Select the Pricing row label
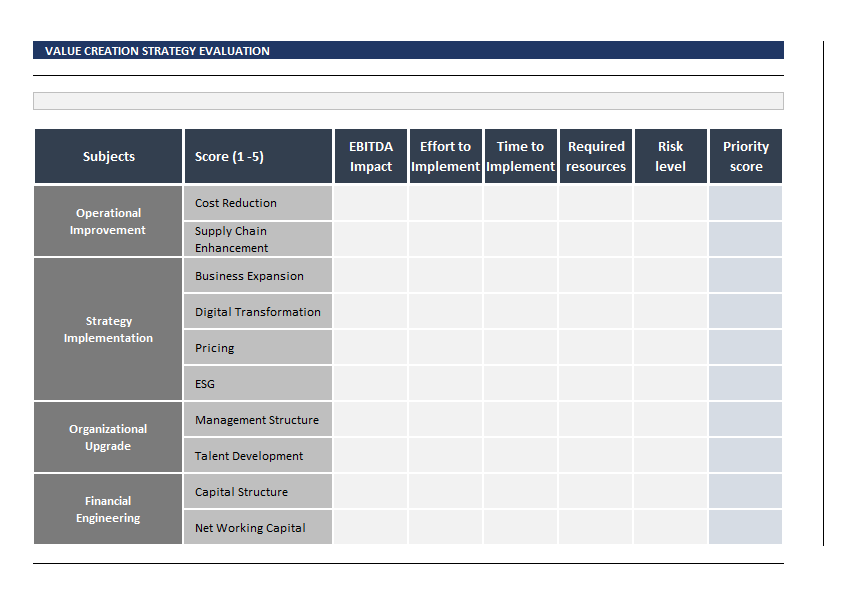The image size is (860, 600). [x=258, y=347]
